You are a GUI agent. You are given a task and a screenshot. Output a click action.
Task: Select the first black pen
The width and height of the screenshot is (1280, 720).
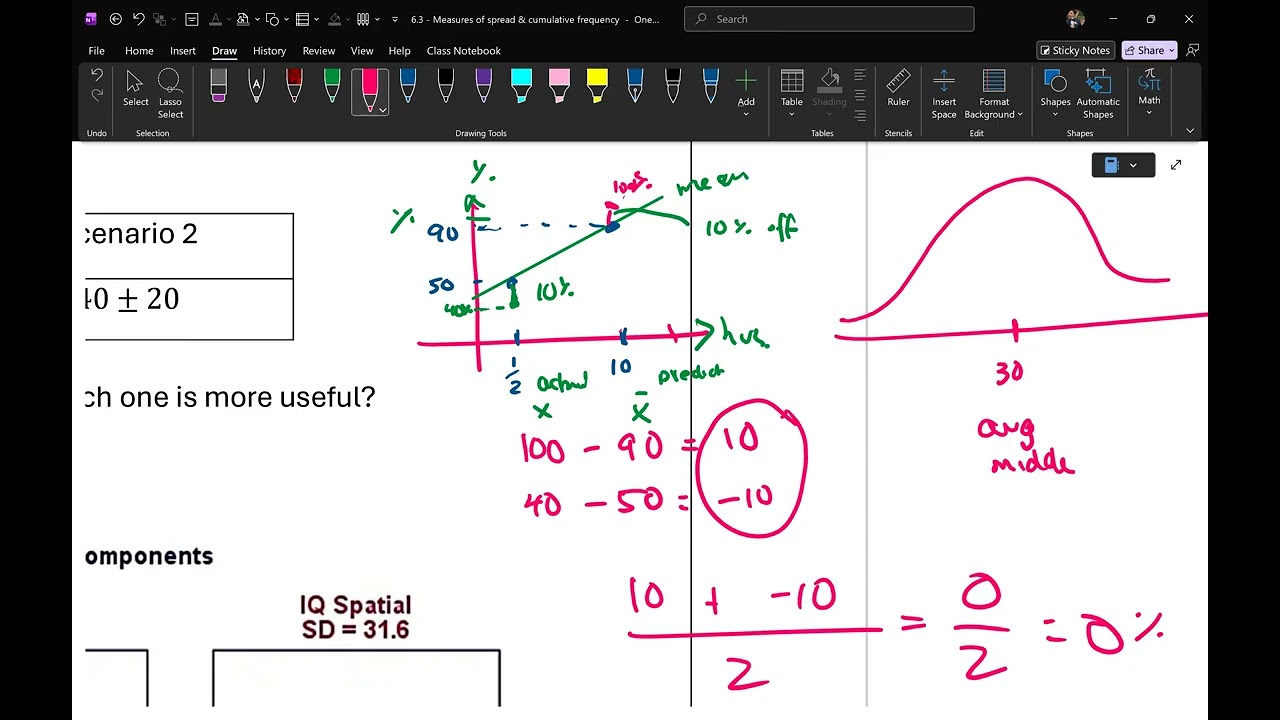446,86
